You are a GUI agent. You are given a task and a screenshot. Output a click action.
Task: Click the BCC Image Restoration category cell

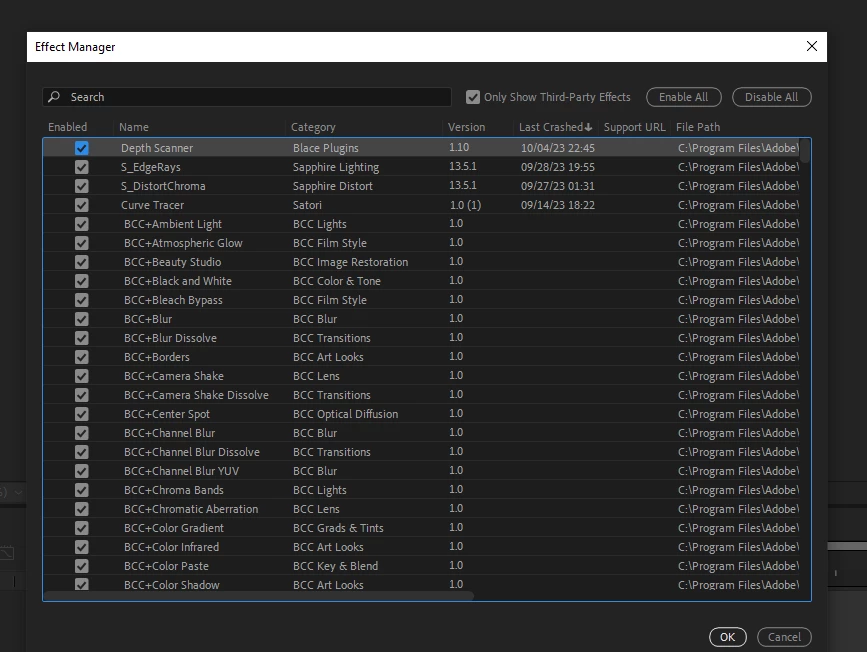coord(351,262)
